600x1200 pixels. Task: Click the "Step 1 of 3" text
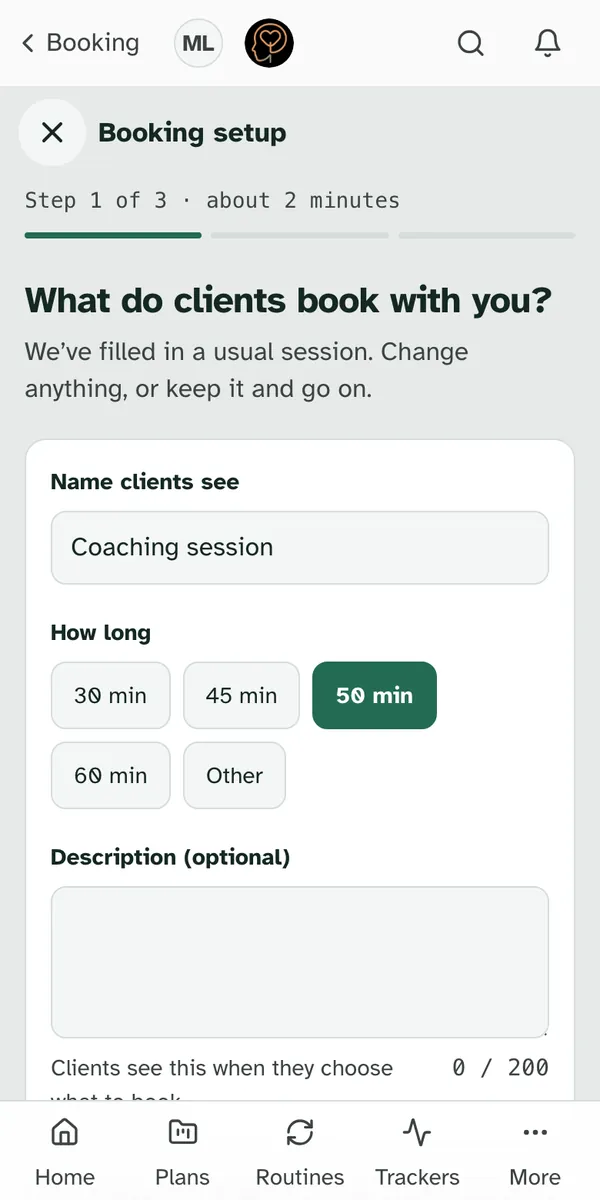[x=96, y=200]
